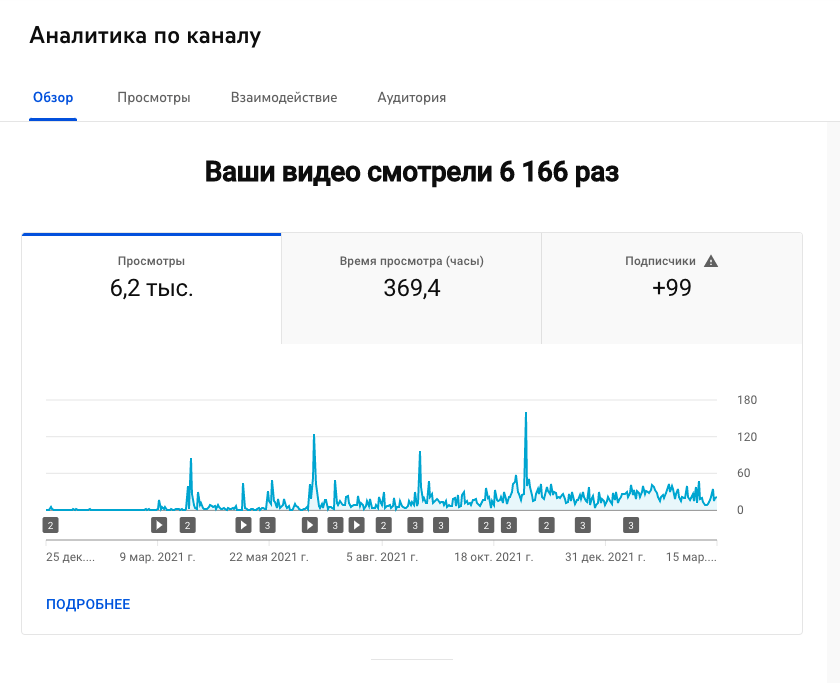Image resolution: width=840 pixels, height=683 pixels.
Task: Click the last '2' marker on the timeline
Action: [546, 526]
